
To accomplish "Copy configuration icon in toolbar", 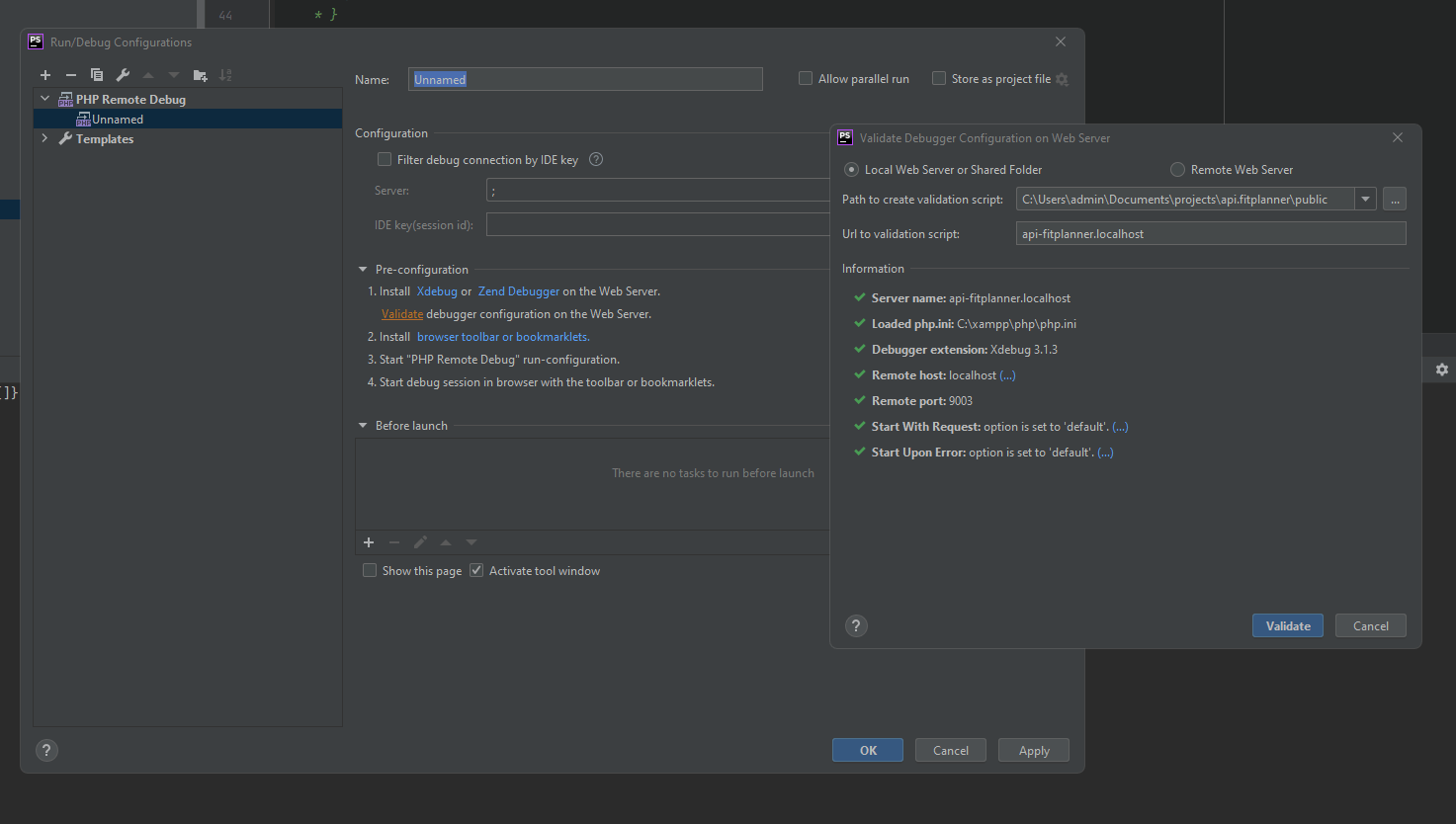I will pos(97,75).
